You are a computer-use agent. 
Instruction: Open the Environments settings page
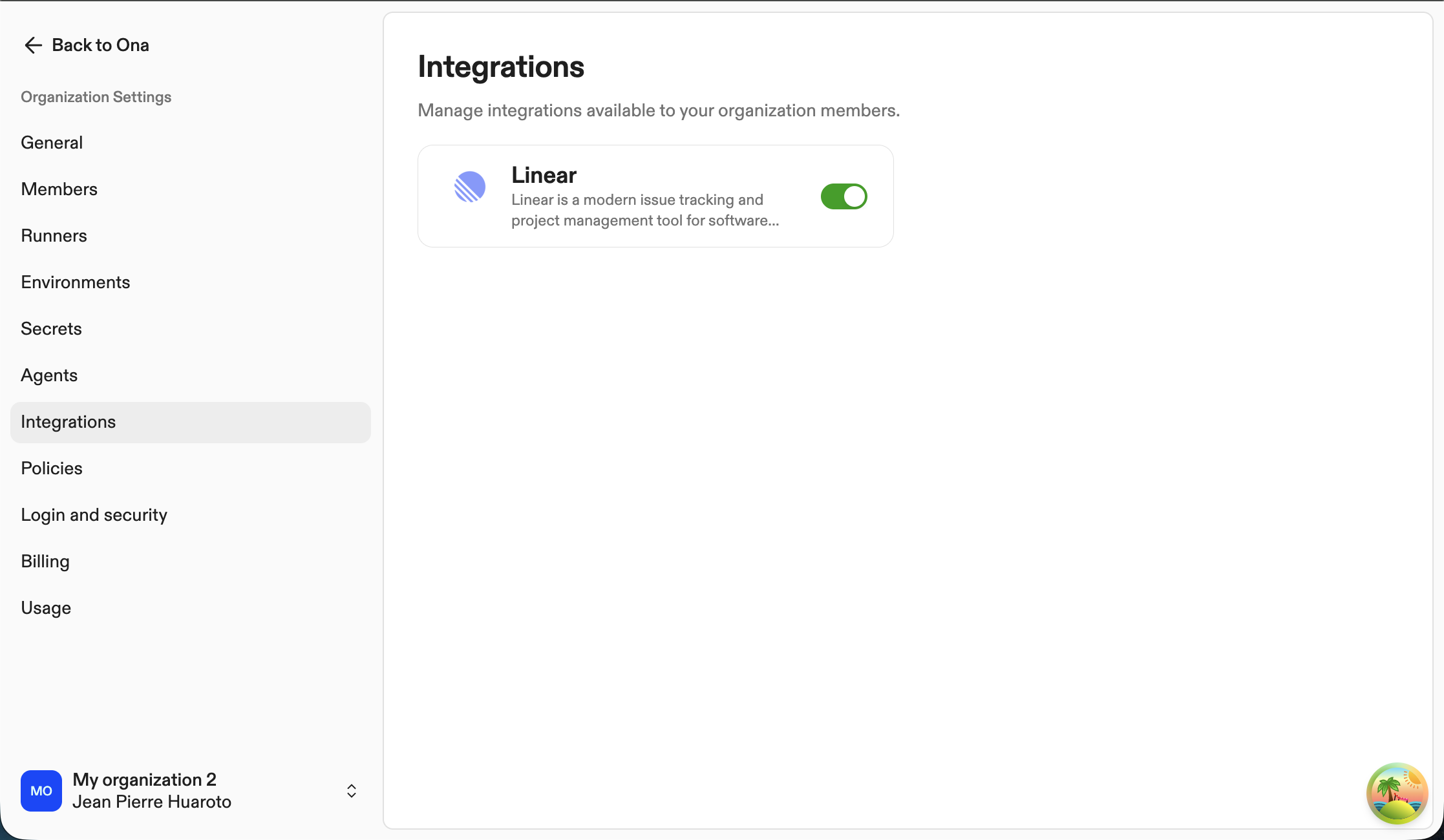point(75,282)
